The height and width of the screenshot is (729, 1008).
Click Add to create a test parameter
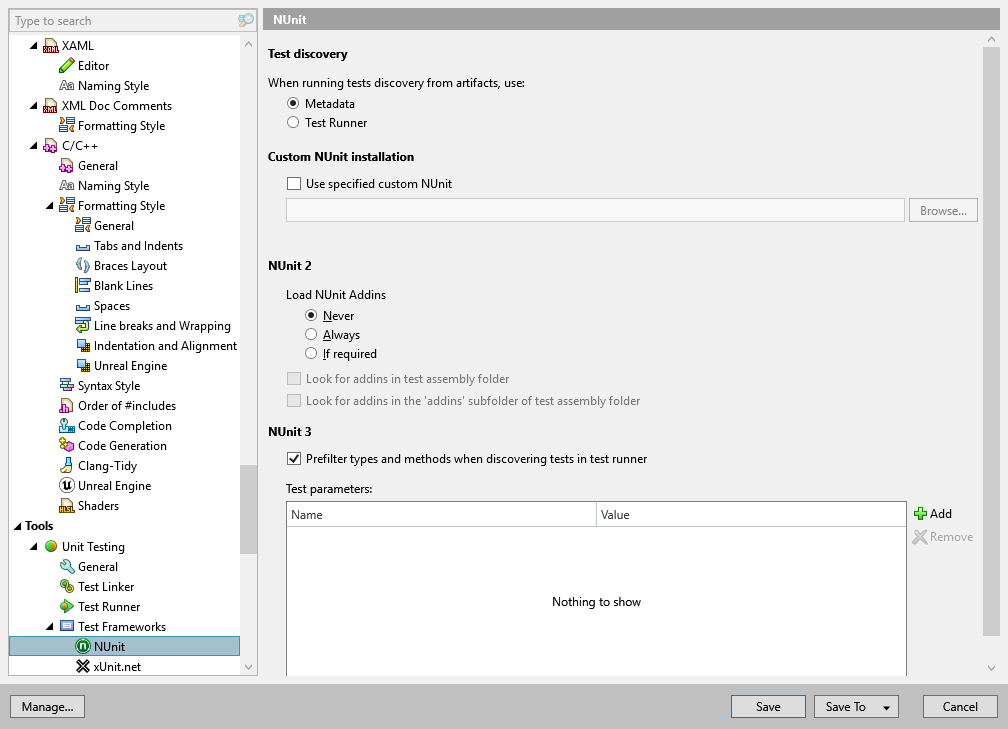[x=932, y=513]
